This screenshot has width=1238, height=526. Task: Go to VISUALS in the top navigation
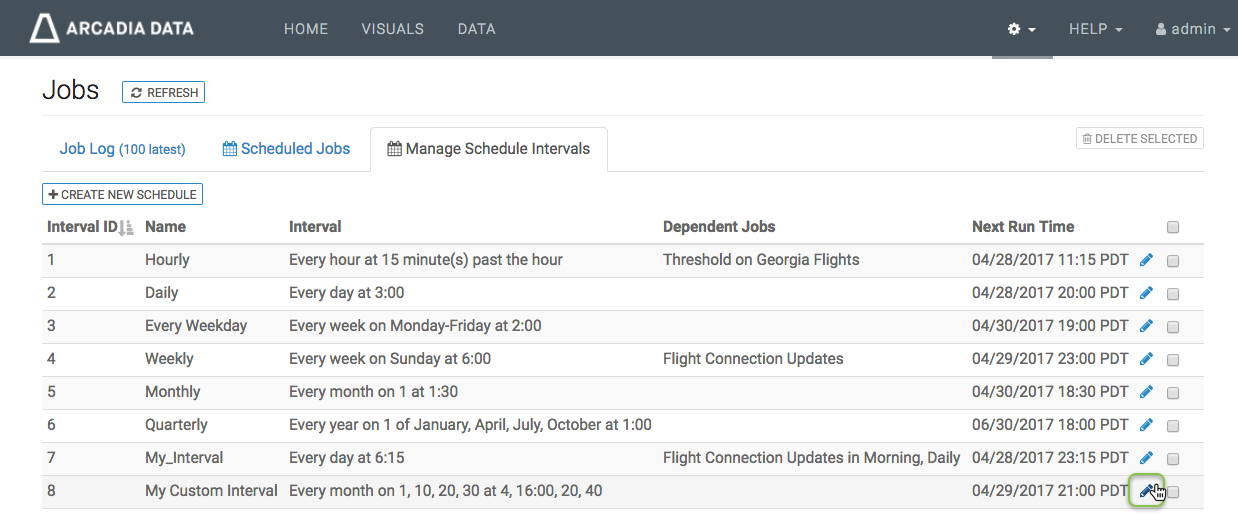tap(392, 29)
